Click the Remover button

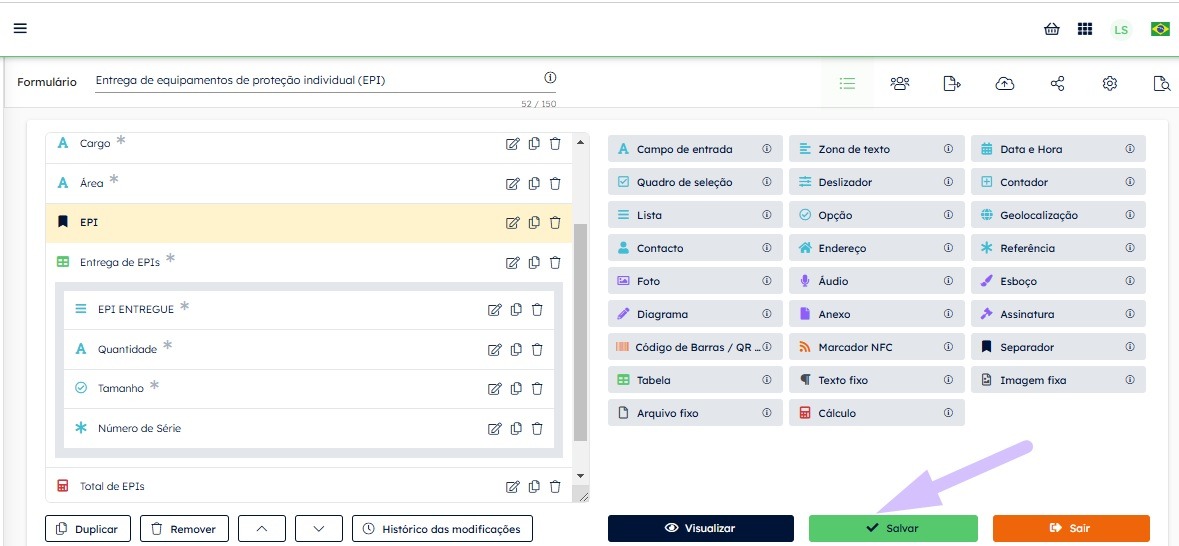(x=184, y=529)
